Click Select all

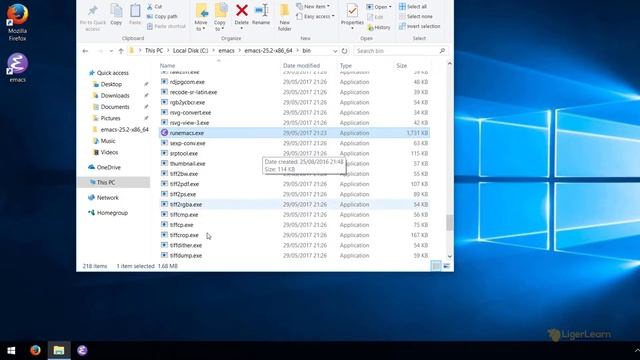[413, 7]
